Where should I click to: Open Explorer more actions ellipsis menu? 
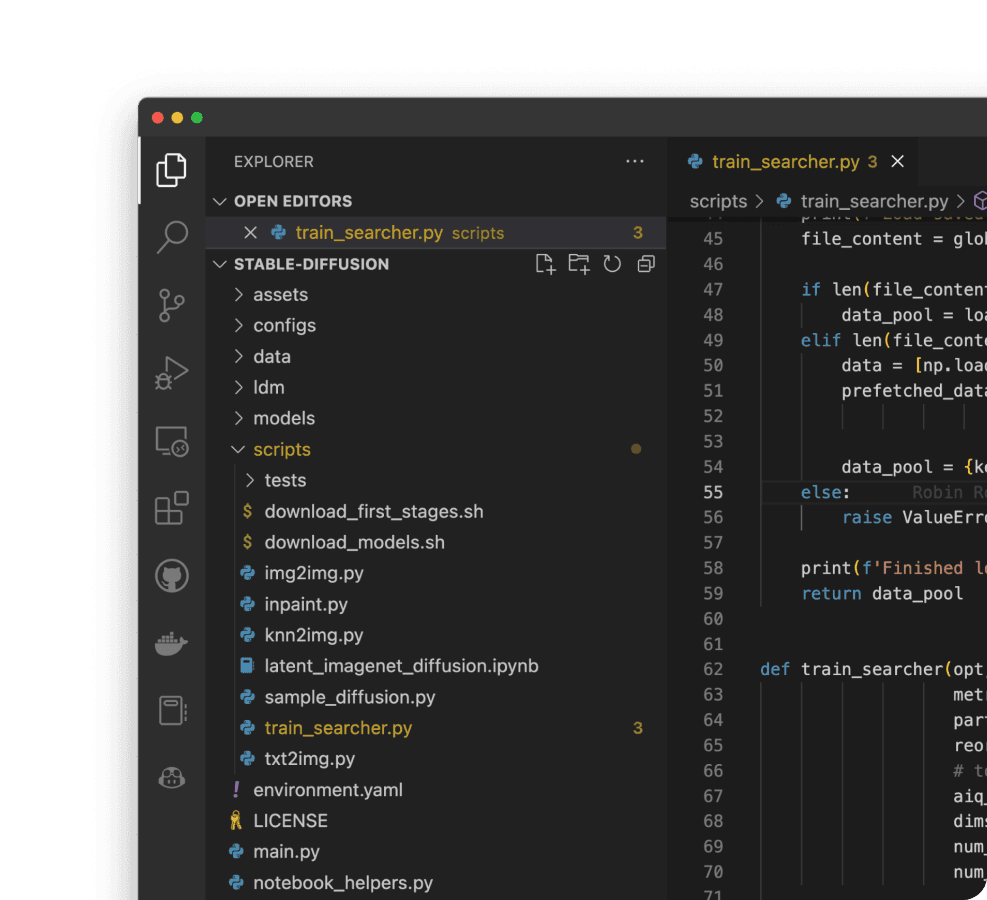pyautogui.click(x=634, y=162)
